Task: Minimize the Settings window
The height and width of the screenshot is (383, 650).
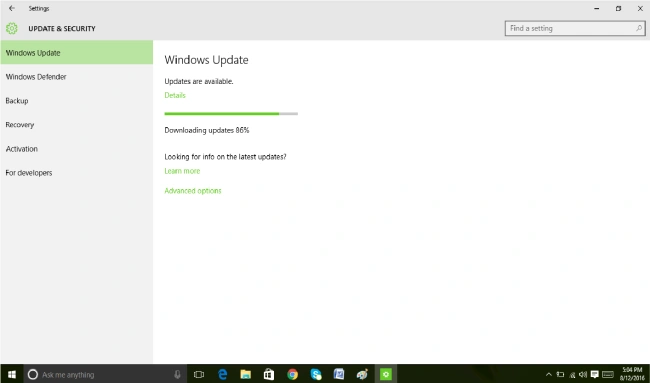Action: 597,8
